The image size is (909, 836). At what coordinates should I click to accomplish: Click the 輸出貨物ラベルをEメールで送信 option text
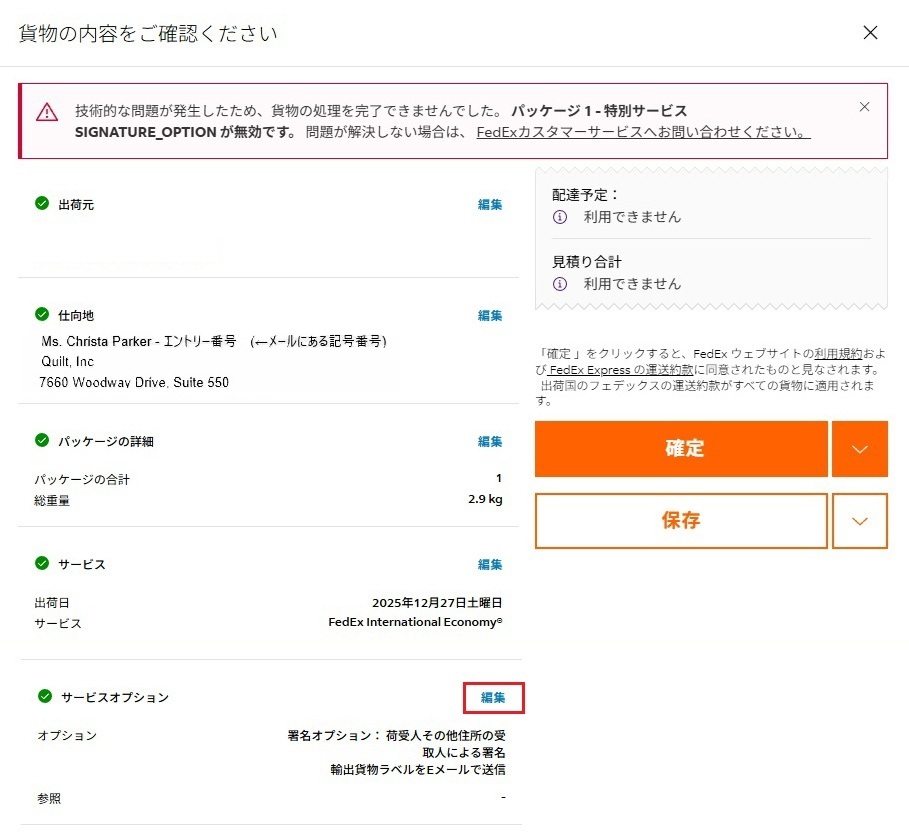418,770
